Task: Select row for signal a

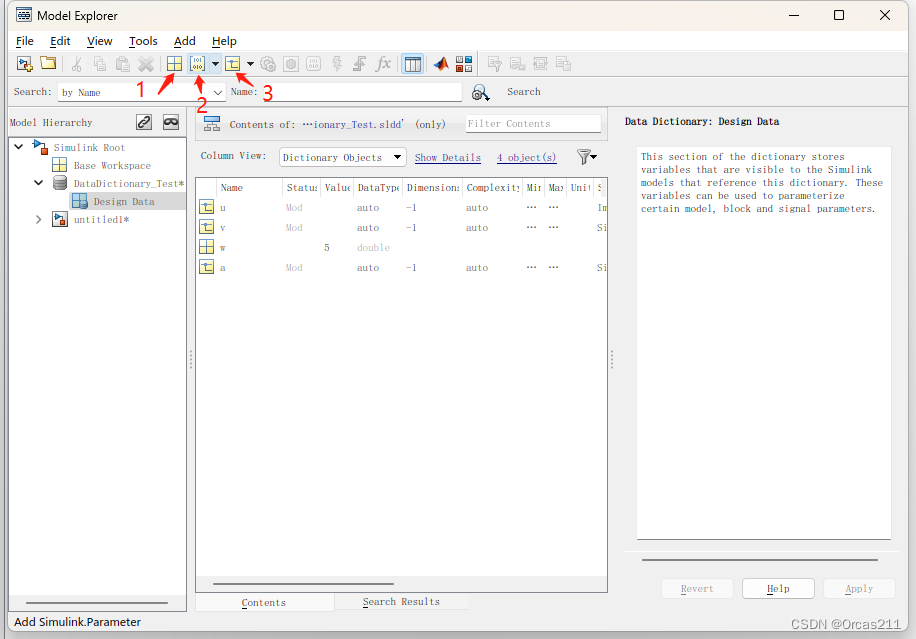Action: (x=402, y=268)
